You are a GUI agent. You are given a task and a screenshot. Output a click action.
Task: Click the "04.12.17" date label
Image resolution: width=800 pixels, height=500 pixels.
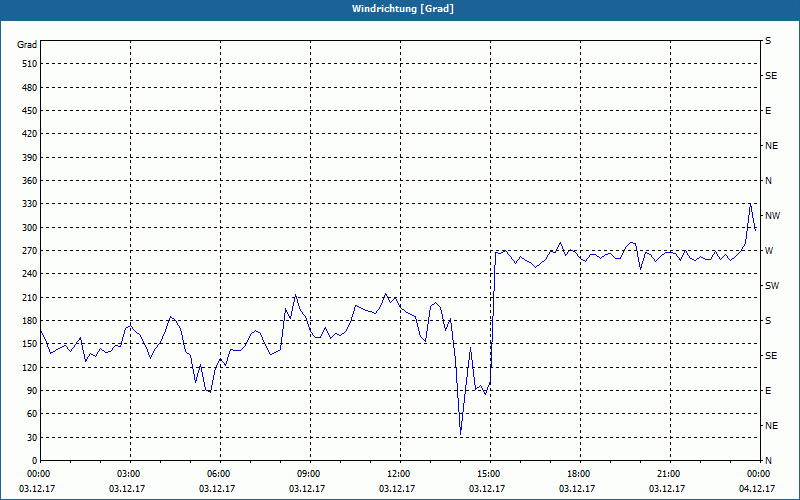tap(757, 488)
